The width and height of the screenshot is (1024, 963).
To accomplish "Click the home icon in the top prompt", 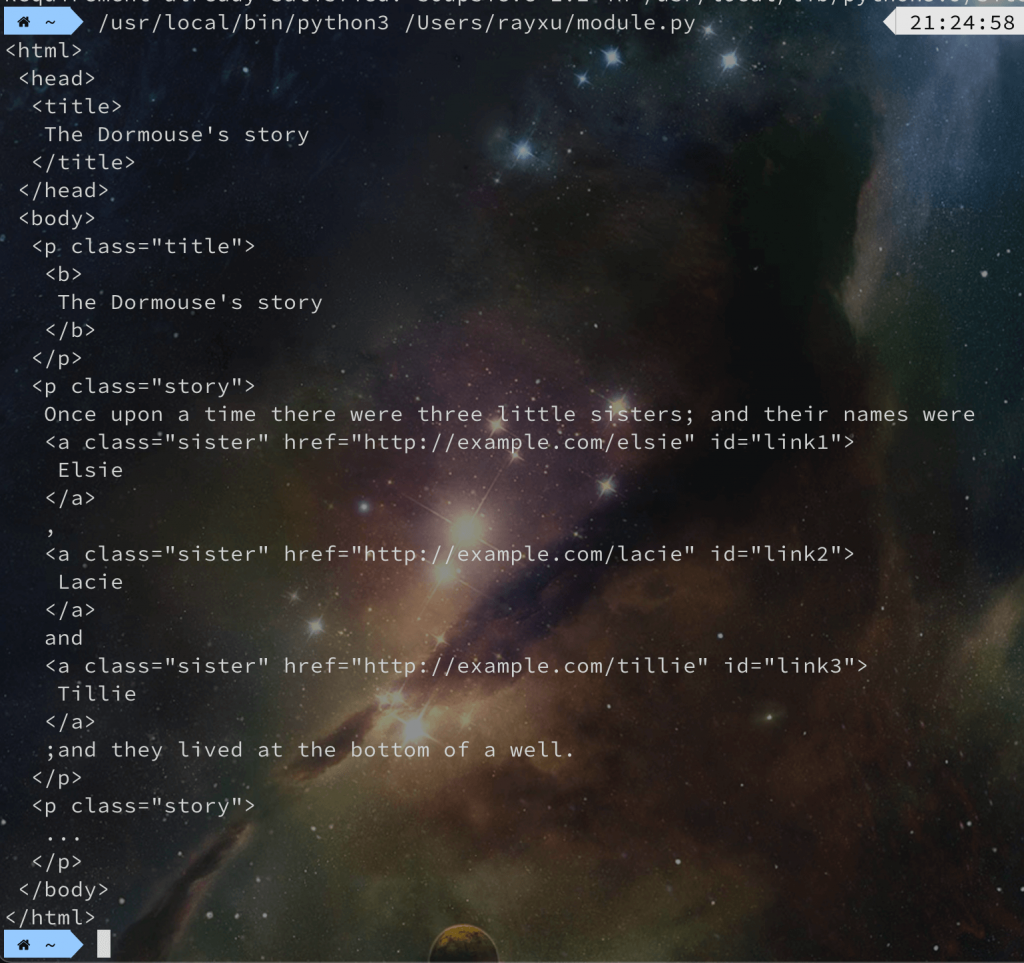I will (24, 23).
